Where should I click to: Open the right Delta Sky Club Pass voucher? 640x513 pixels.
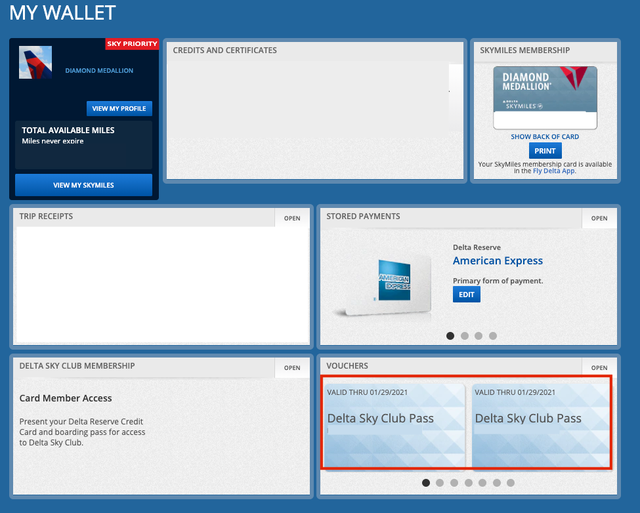pos(541,425)
